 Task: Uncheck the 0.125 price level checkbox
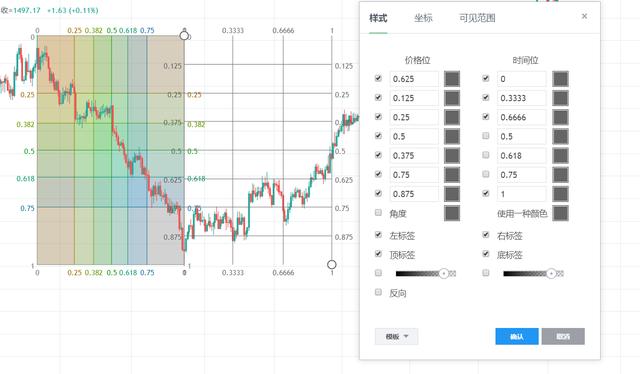point(378,97)
